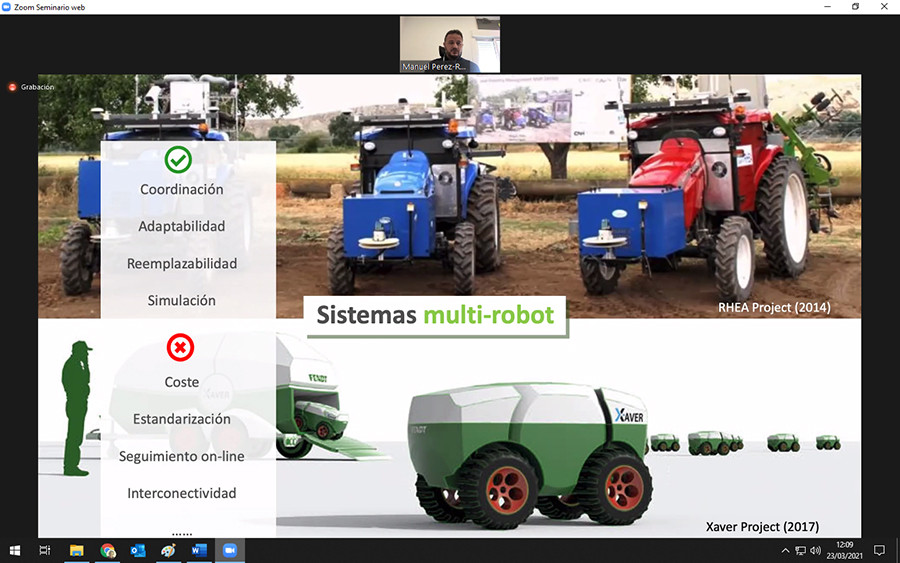Screen dimensions: 900x563
Task: Click the 'Reemplazabilidad' text
Action: (182, 264)
